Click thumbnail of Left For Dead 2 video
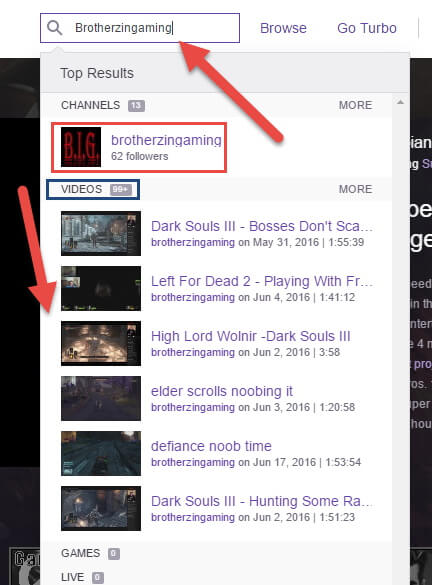 pos(101,288)
